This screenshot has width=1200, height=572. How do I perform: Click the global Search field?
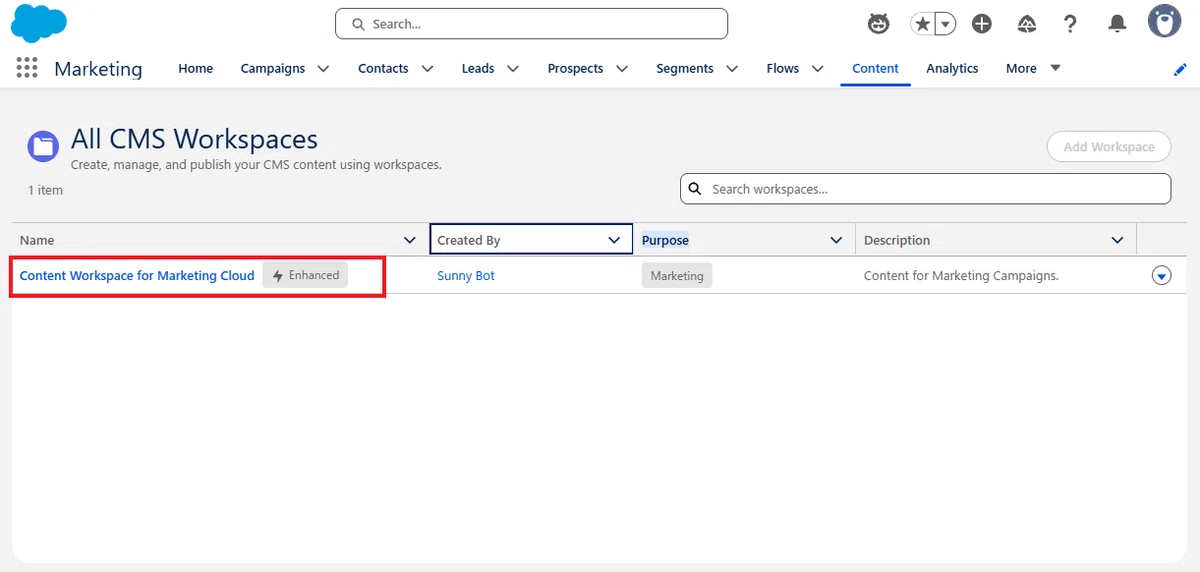click(x=531, y=24)
